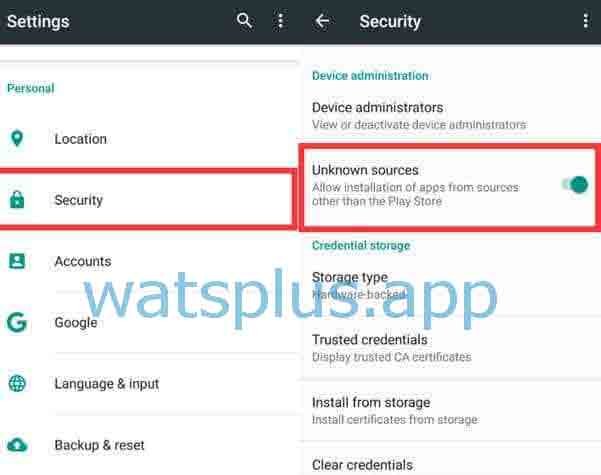Open the Accounts settings entry
601x475 pixels.
(148, 261)
